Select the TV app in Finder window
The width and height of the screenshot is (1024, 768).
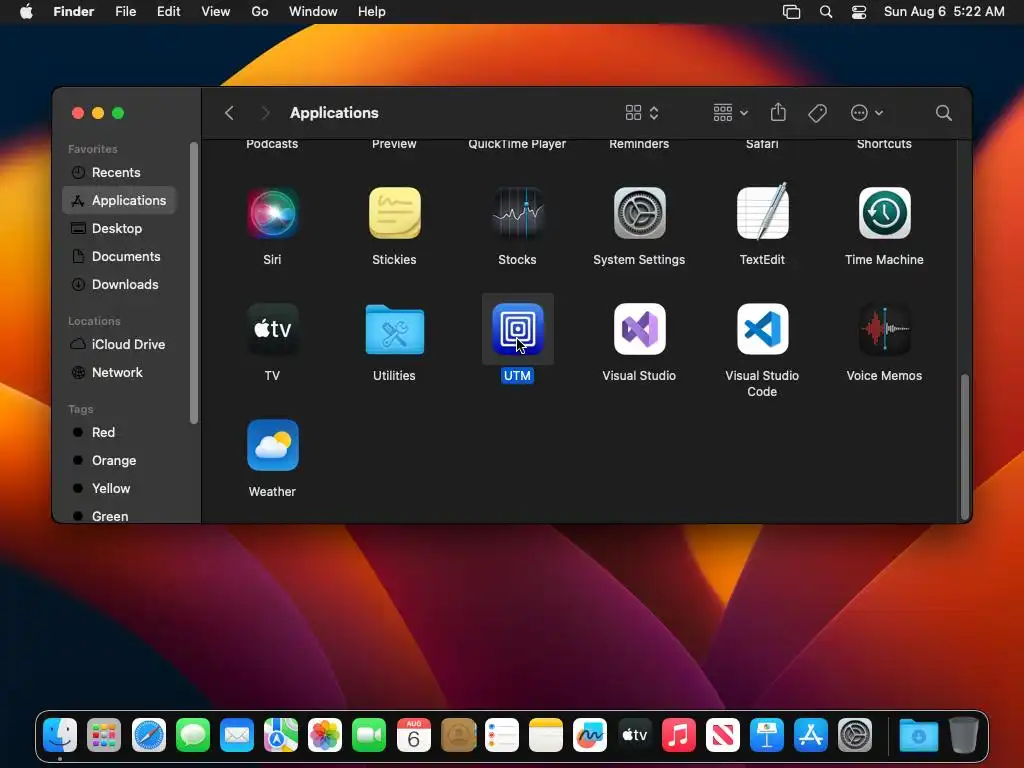point(272,329)
